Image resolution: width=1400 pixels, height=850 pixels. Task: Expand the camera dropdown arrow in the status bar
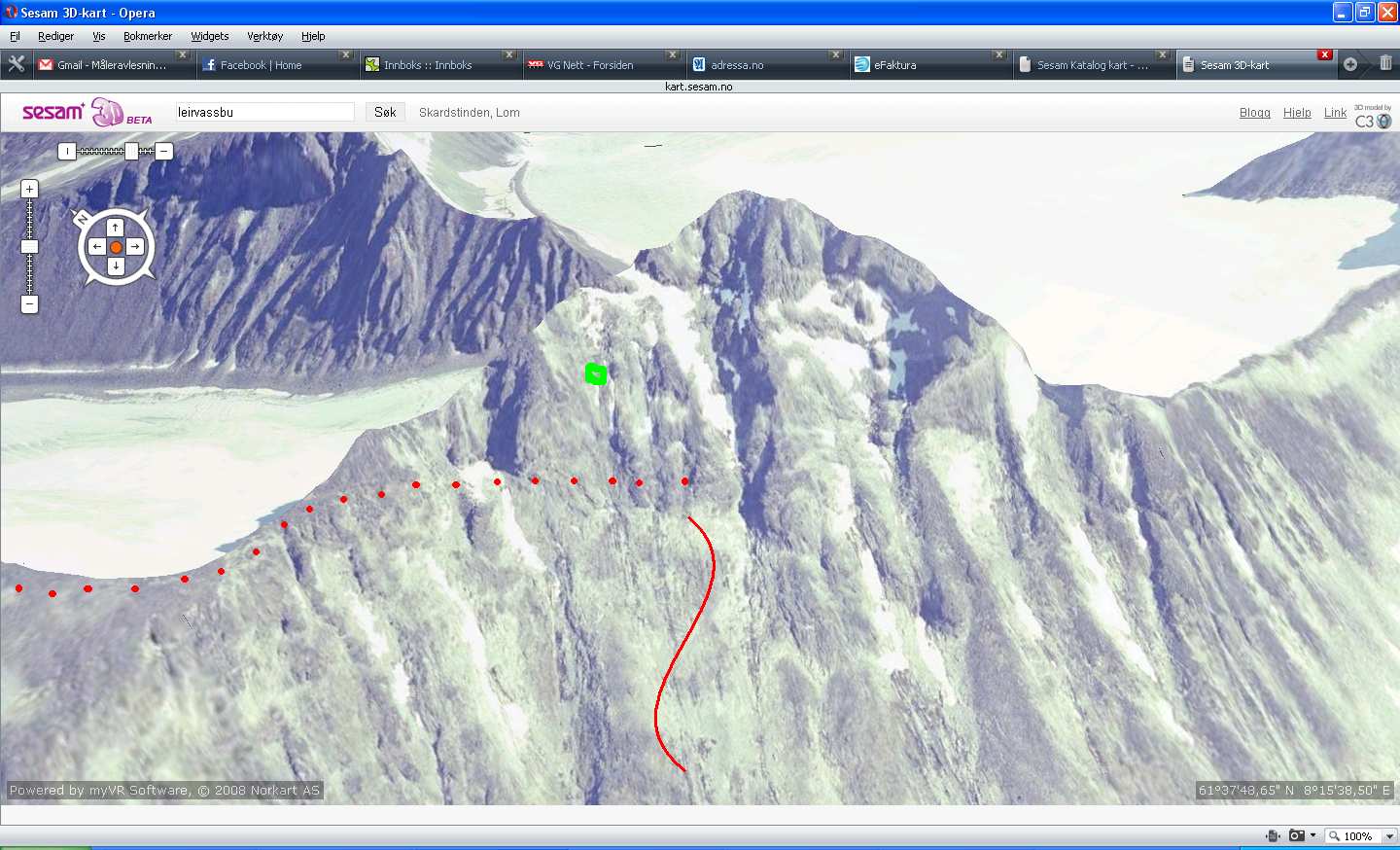tap(1312, 835)
